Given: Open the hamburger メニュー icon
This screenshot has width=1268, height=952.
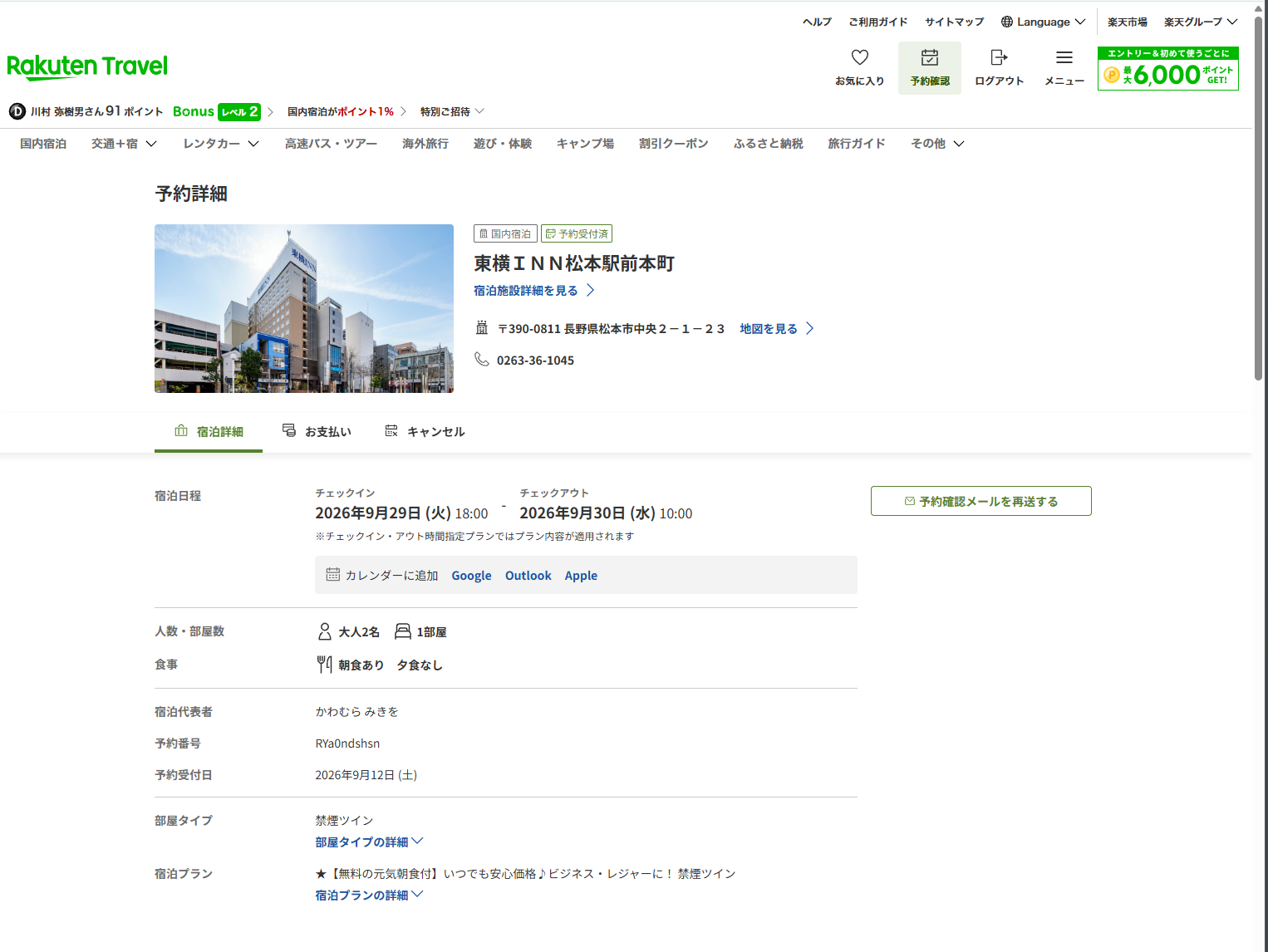Looking at the screenshot, I should click(1064, 57).
